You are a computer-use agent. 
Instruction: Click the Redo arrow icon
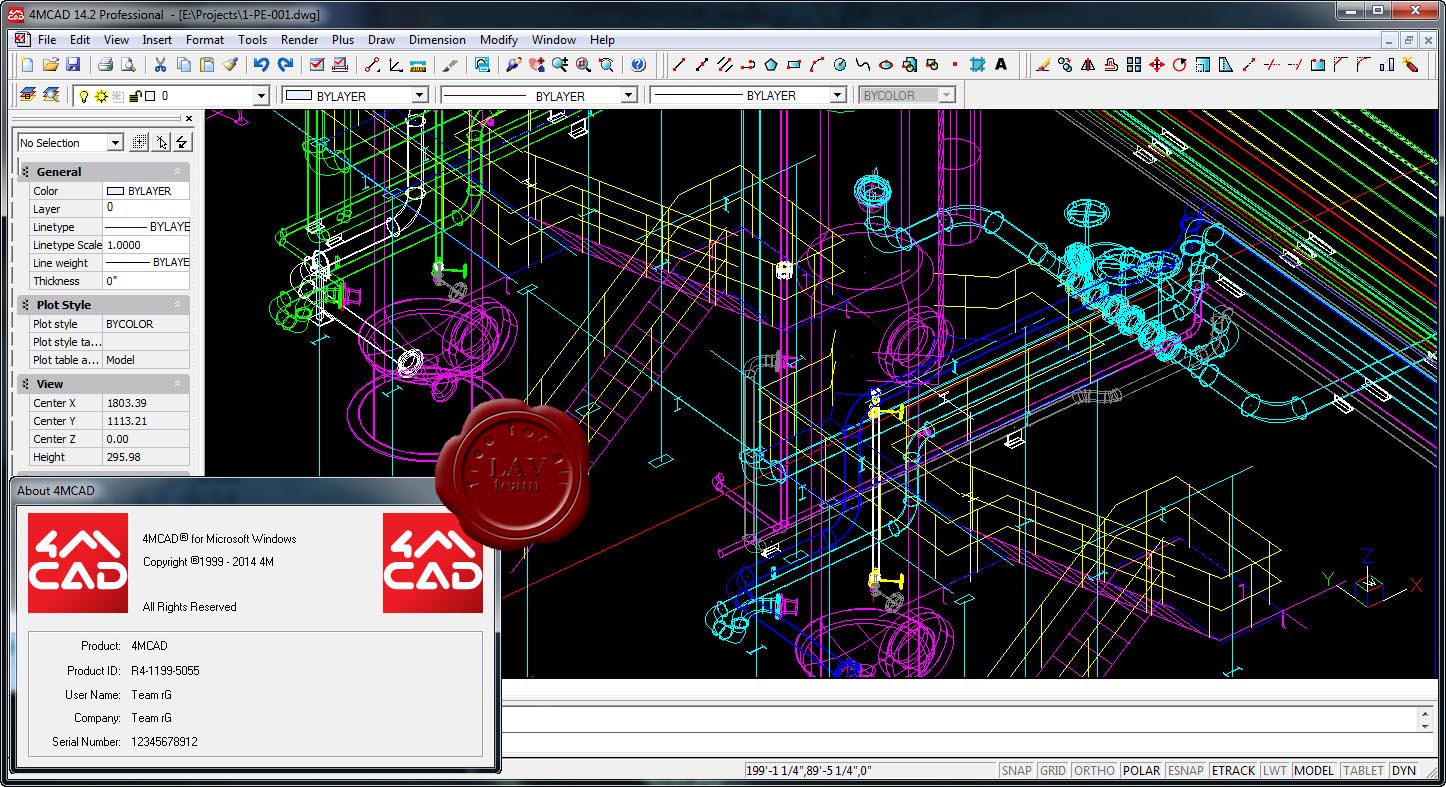pyautogui.click(x=285, y=65)
